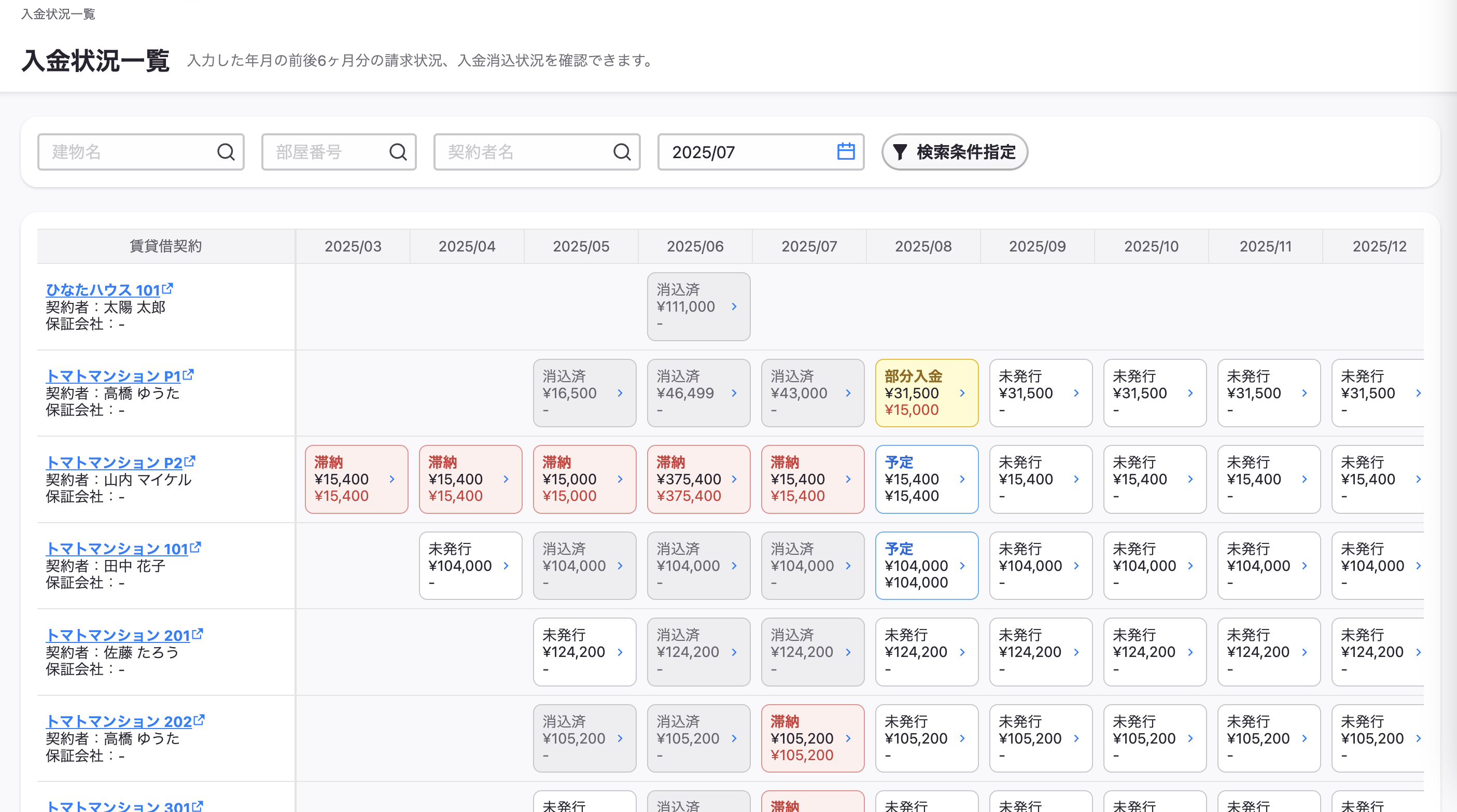Open external link icon beside トマトマンション 301
Screen dimensions: 1457x812
tap(198, 806)
